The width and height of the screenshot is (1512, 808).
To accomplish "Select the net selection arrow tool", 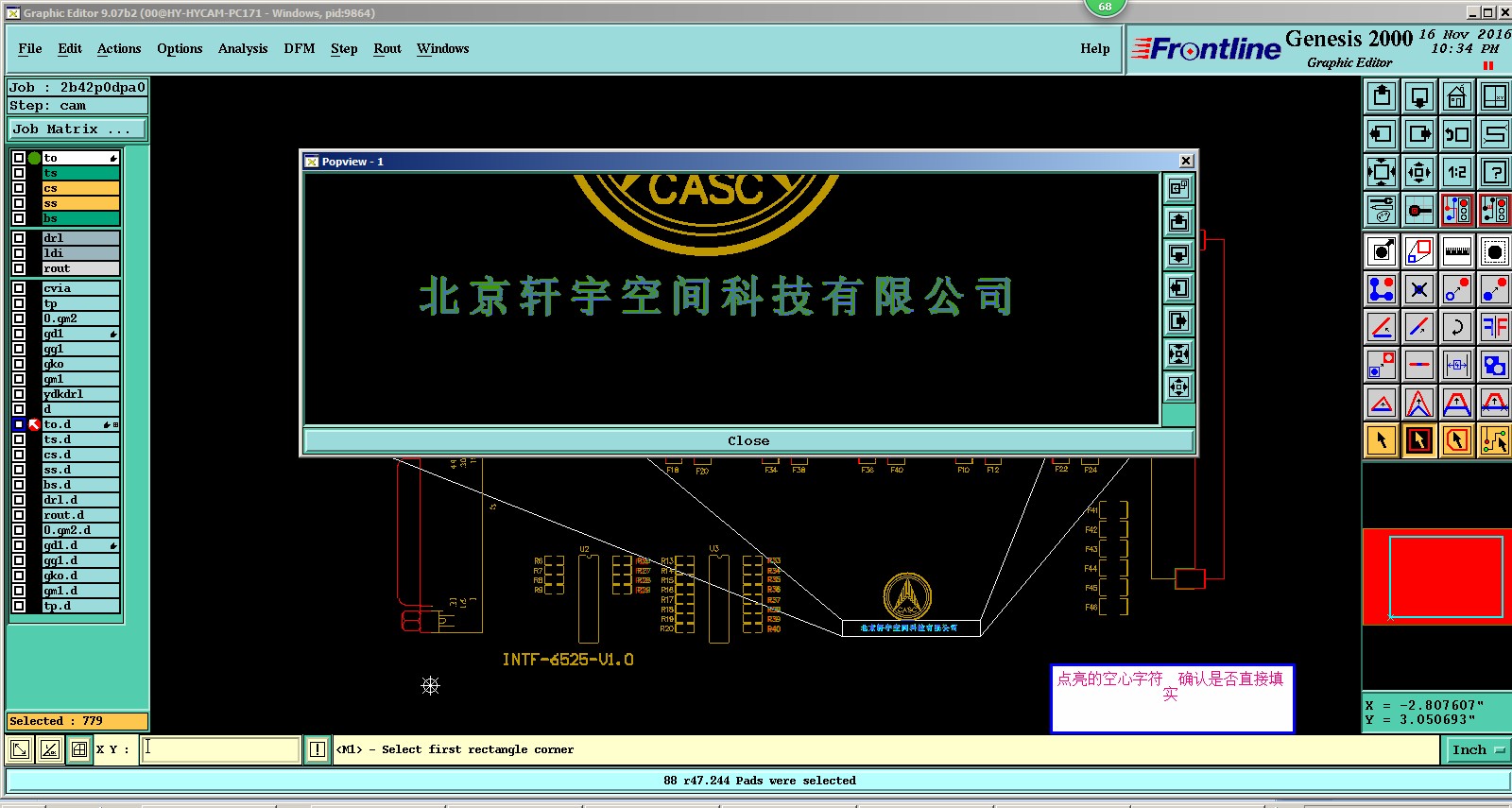I will [x=1495, y=440].
